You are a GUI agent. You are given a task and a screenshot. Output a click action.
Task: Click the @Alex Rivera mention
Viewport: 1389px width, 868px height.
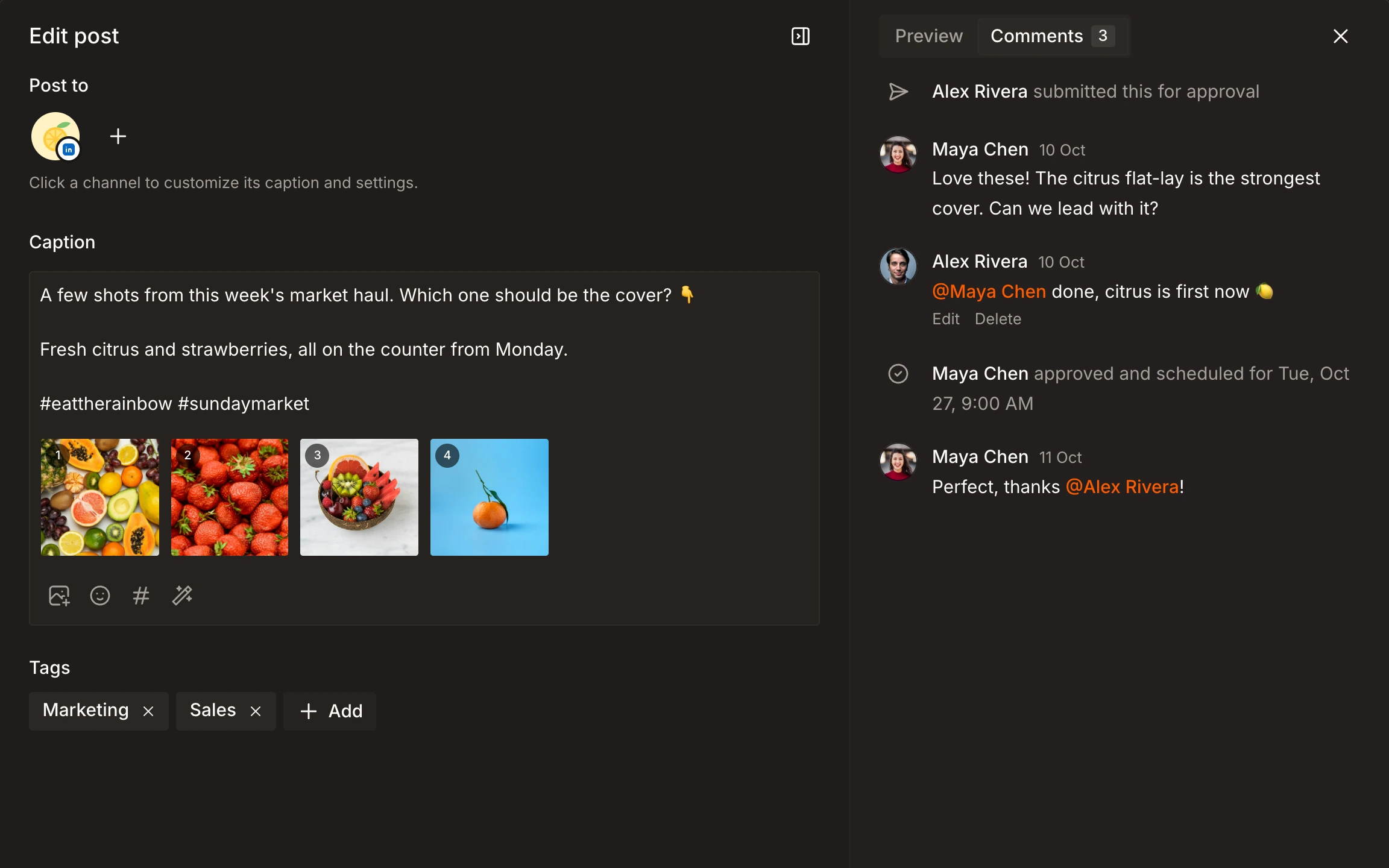pos(1122,487)
